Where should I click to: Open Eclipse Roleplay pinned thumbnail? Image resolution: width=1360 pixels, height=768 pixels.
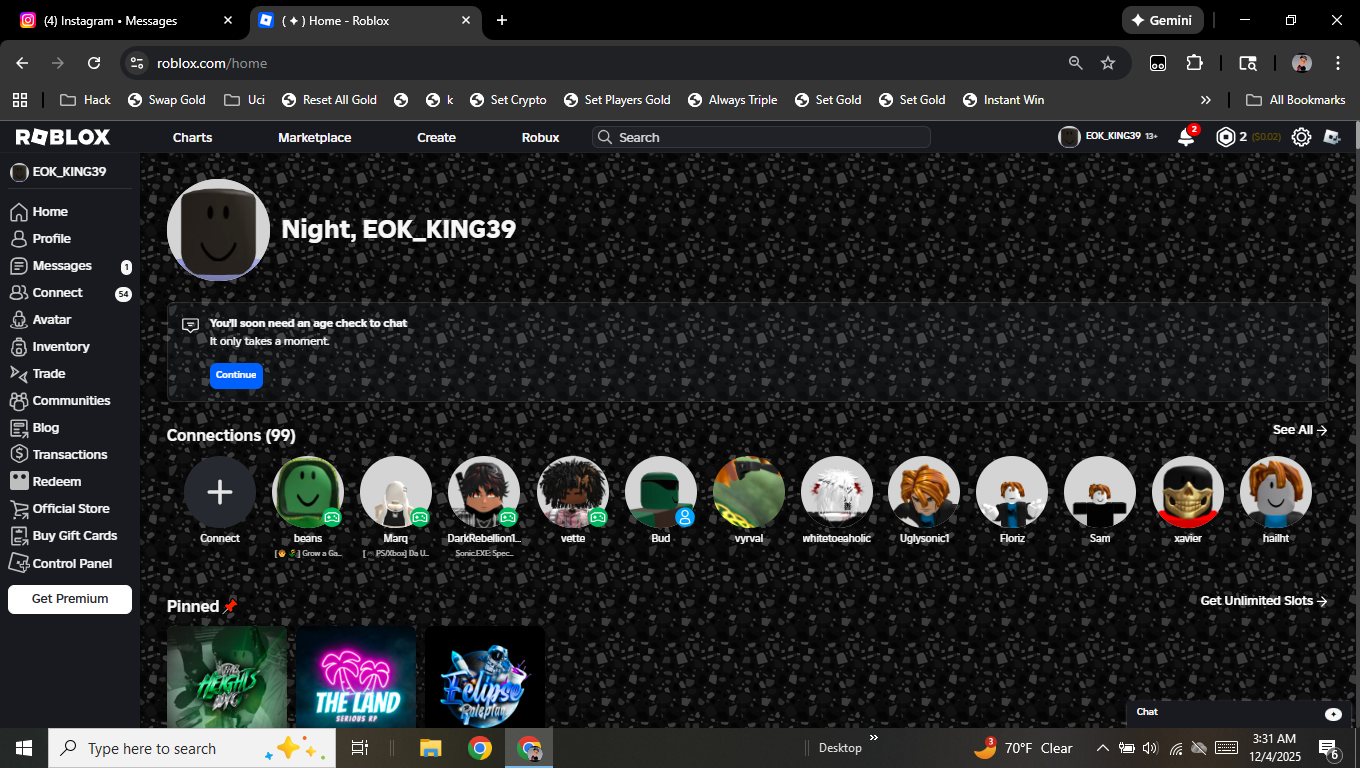(x=485, y=677)
